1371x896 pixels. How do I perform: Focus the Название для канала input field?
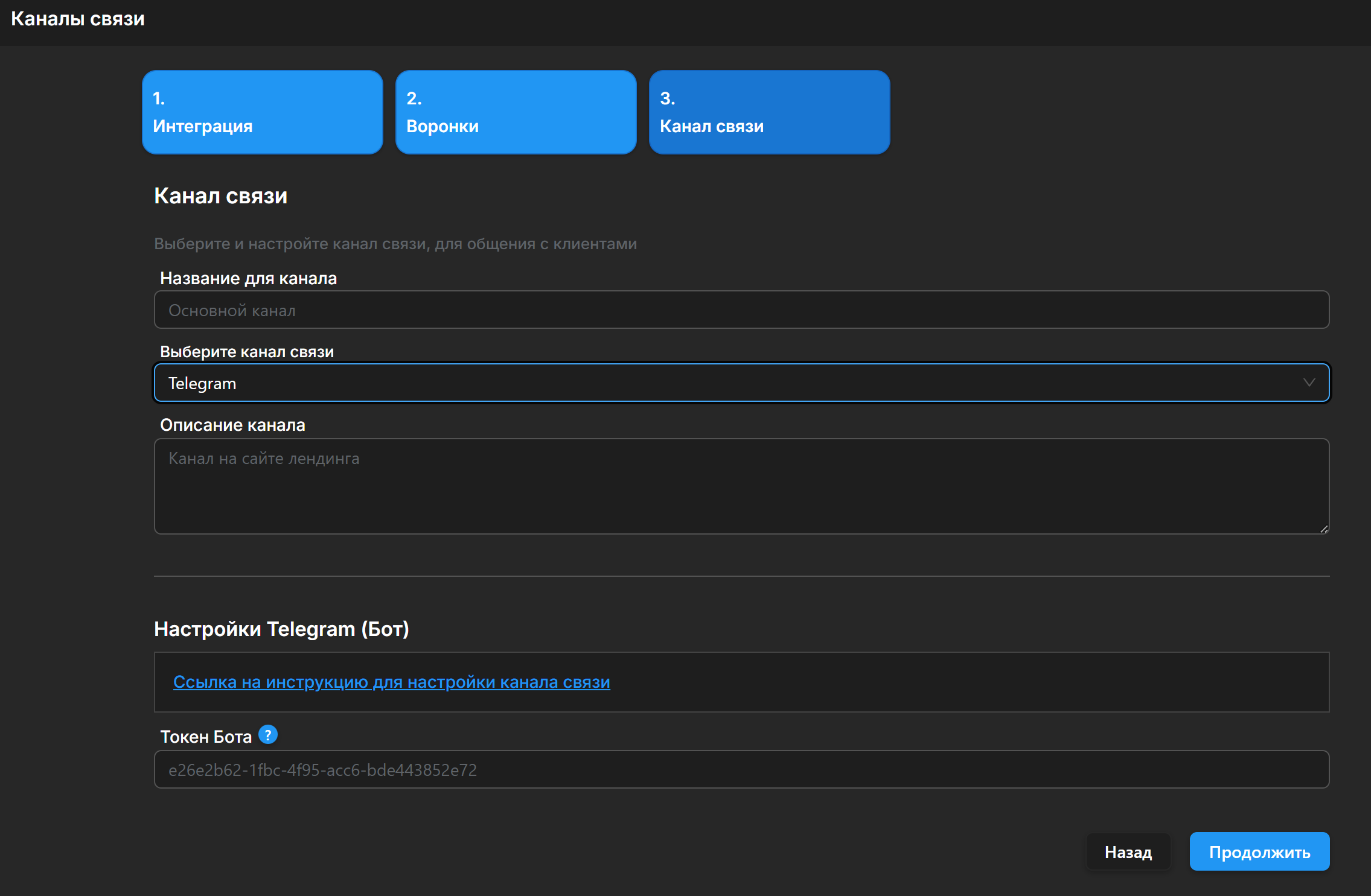pyautogui.click(x=741, y=310)
